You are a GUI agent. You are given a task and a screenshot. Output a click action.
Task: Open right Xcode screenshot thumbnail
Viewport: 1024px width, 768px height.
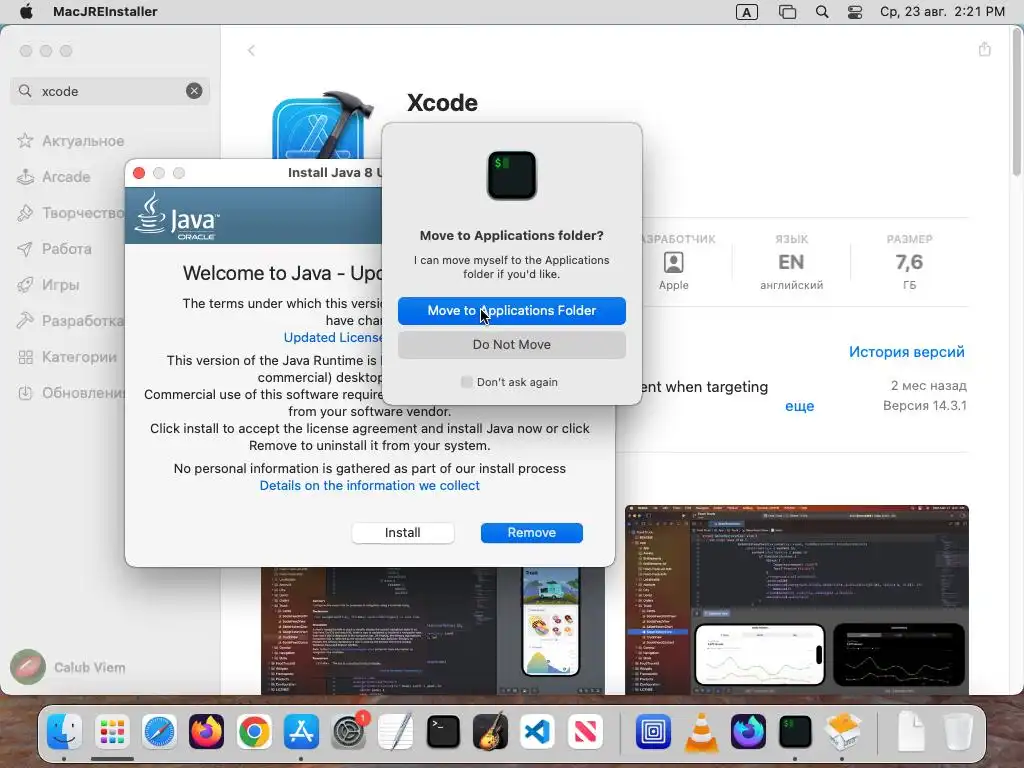pos(797,600)
